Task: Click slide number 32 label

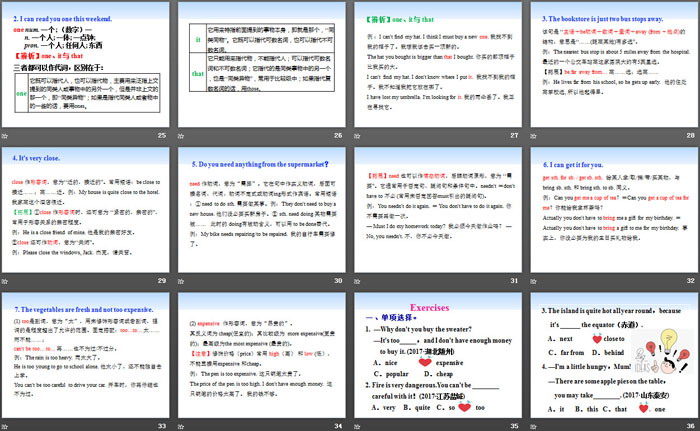Action: click(691, 281)
